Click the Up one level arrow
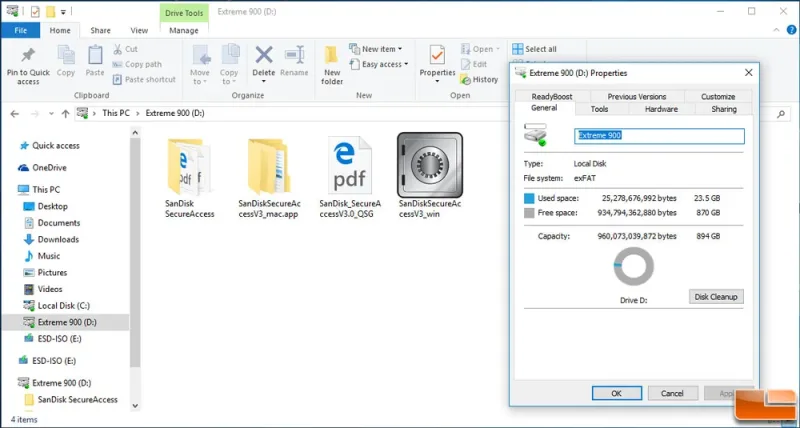800x428 pixels. point(65,114)
